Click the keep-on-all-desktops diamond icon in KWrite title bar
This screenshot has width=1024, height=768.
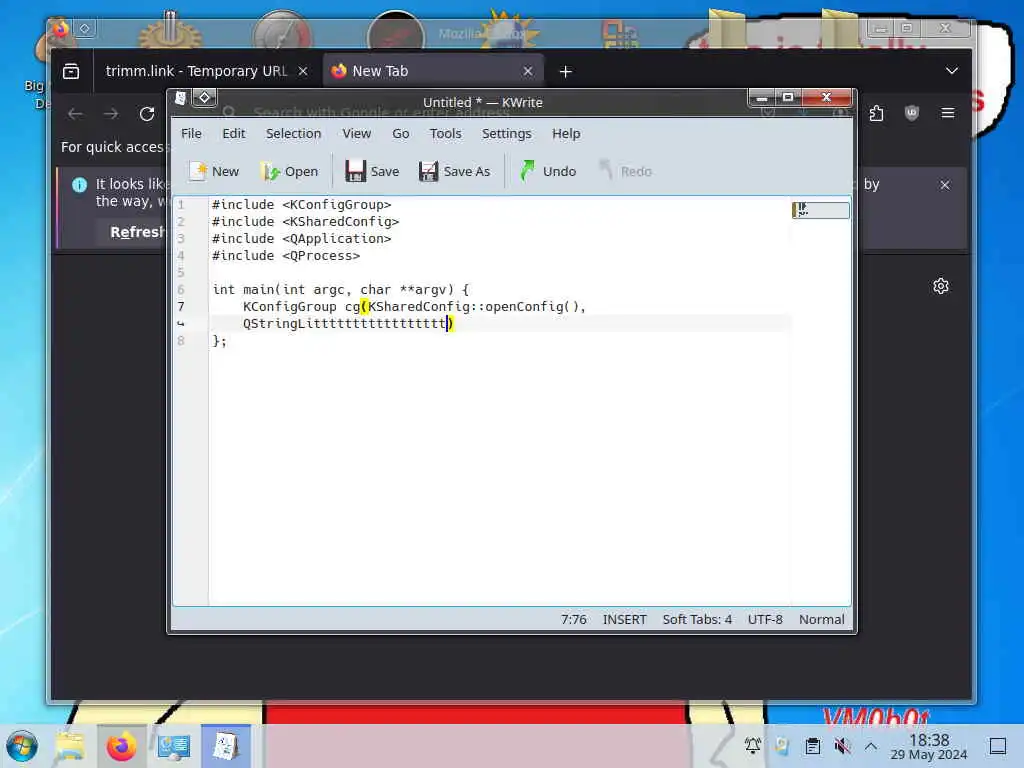pos(204,98)
